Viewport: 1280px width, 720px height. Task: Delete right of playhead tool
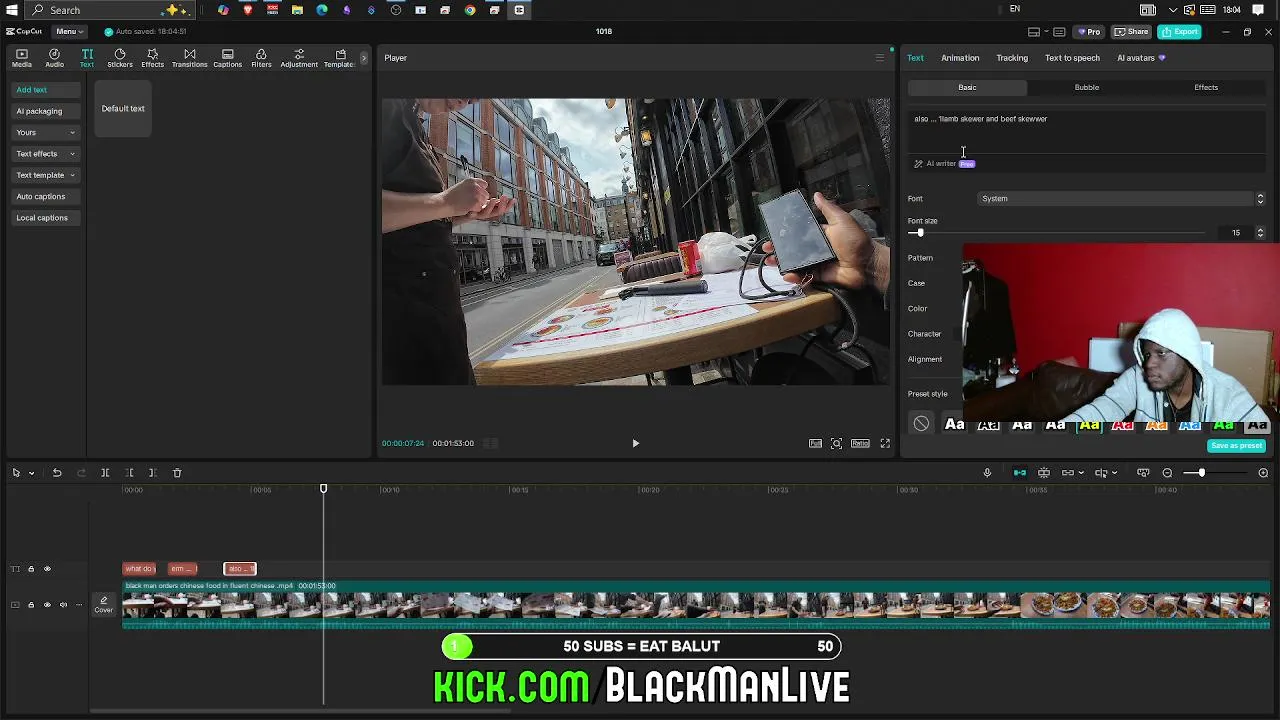[152, 473]
